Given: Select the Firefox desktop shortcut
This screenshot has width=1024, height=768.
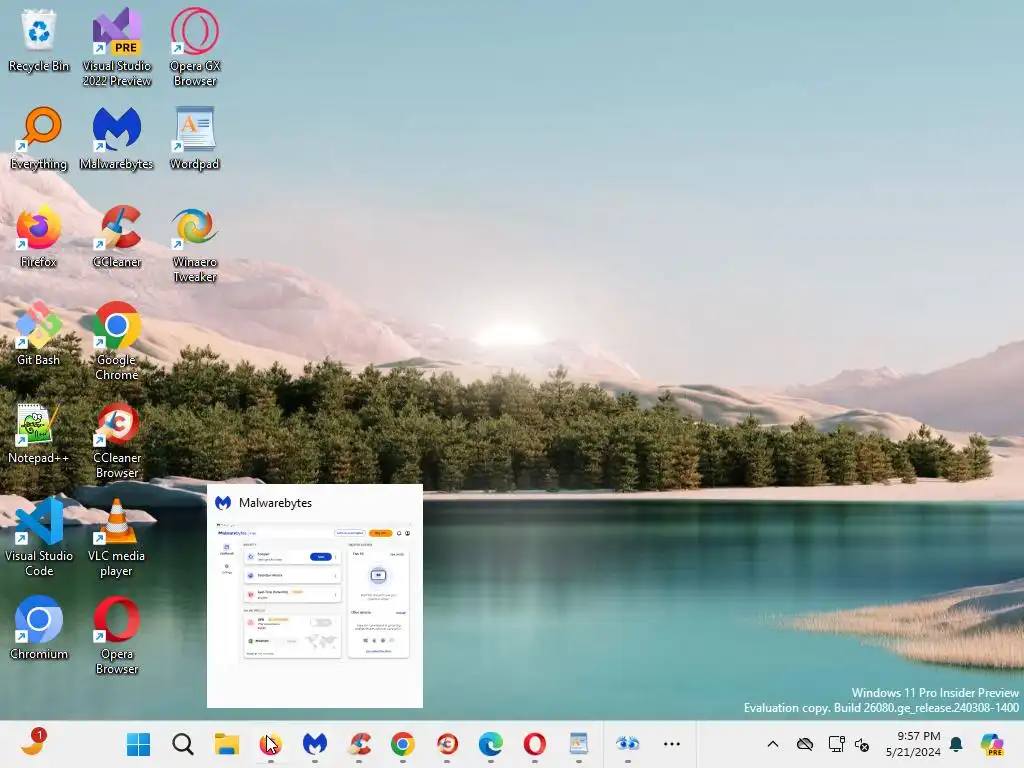Looking at the screenshot, I should click(39, 236).
